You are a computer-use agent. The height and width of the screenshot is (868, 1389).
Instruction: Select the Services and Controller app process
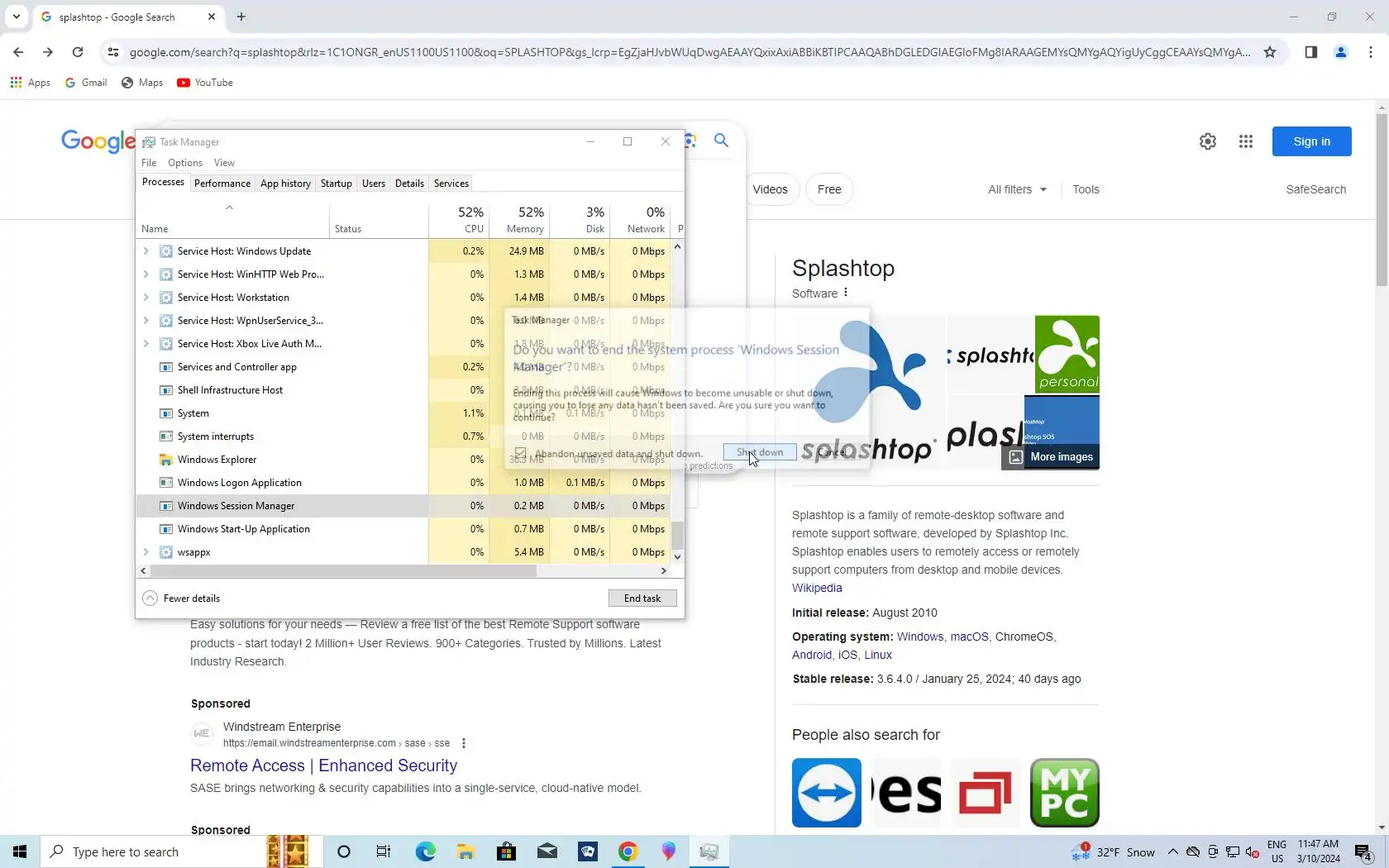pyautogui.click(x=403, y=366)
